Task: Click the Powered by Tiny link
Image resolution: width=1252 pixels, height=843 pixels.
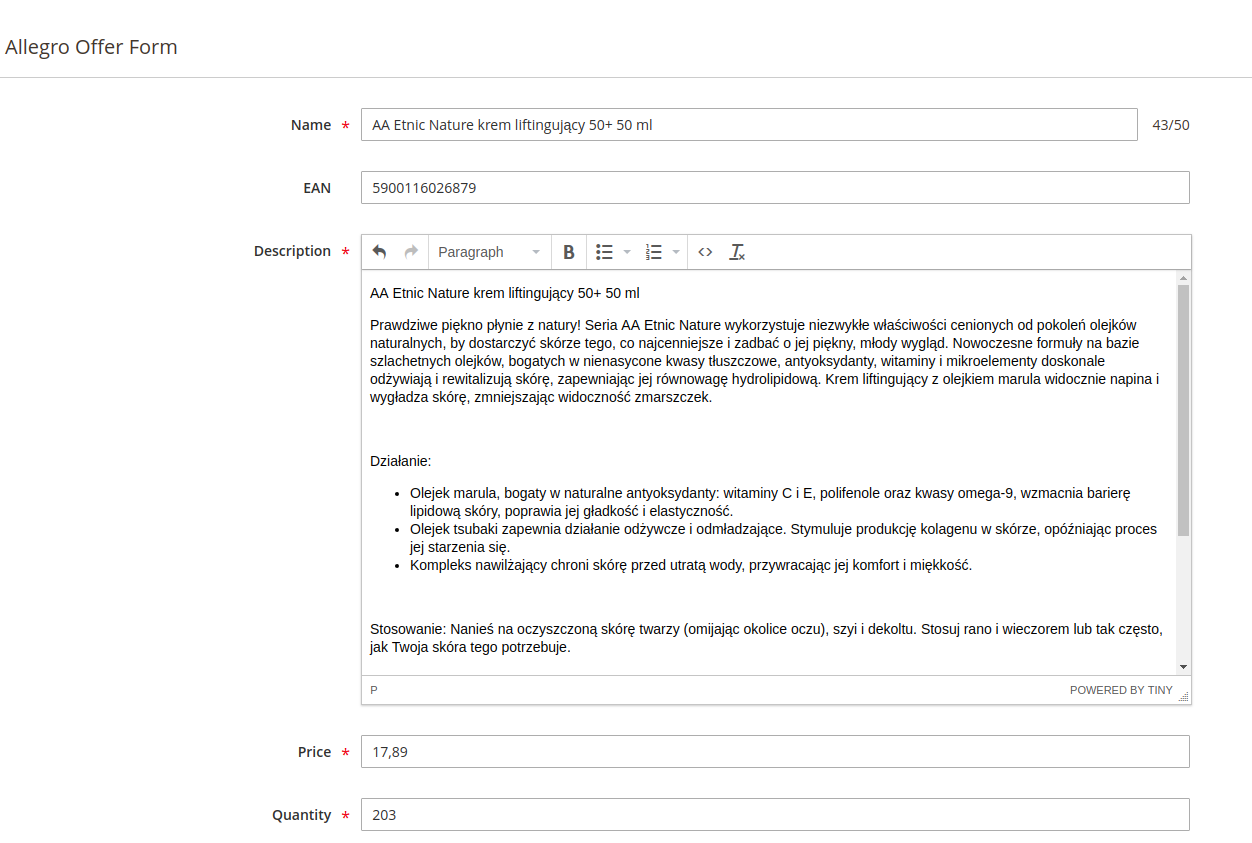Action: [1120, 690]
